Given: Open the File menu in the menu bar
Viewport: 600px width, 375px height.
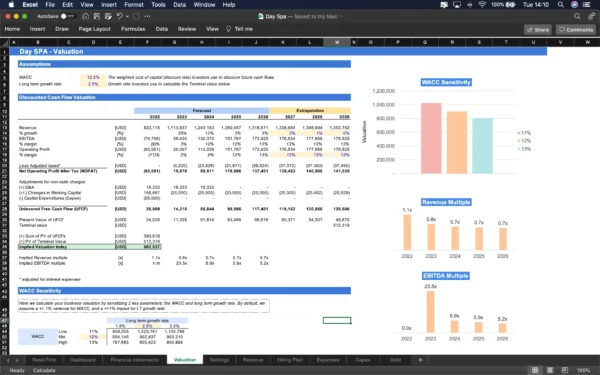Looking at the screenshot, I should [50, 5].
